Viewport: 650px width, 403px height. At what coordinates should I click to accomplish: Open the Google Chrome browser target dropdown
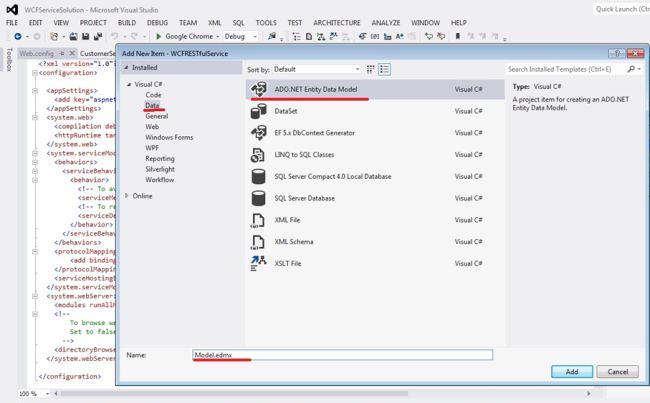pyautogui.click(x=218, y=36)
